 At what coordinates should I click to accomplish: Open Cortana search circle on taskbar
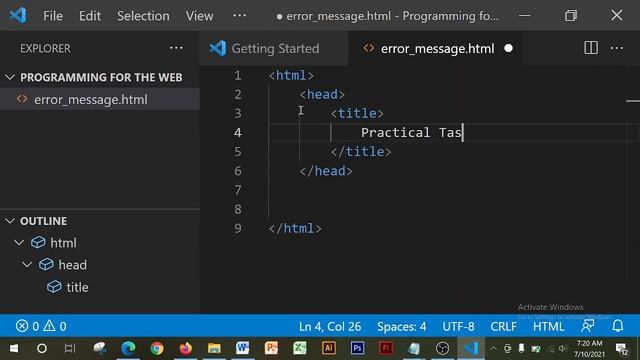42,348
